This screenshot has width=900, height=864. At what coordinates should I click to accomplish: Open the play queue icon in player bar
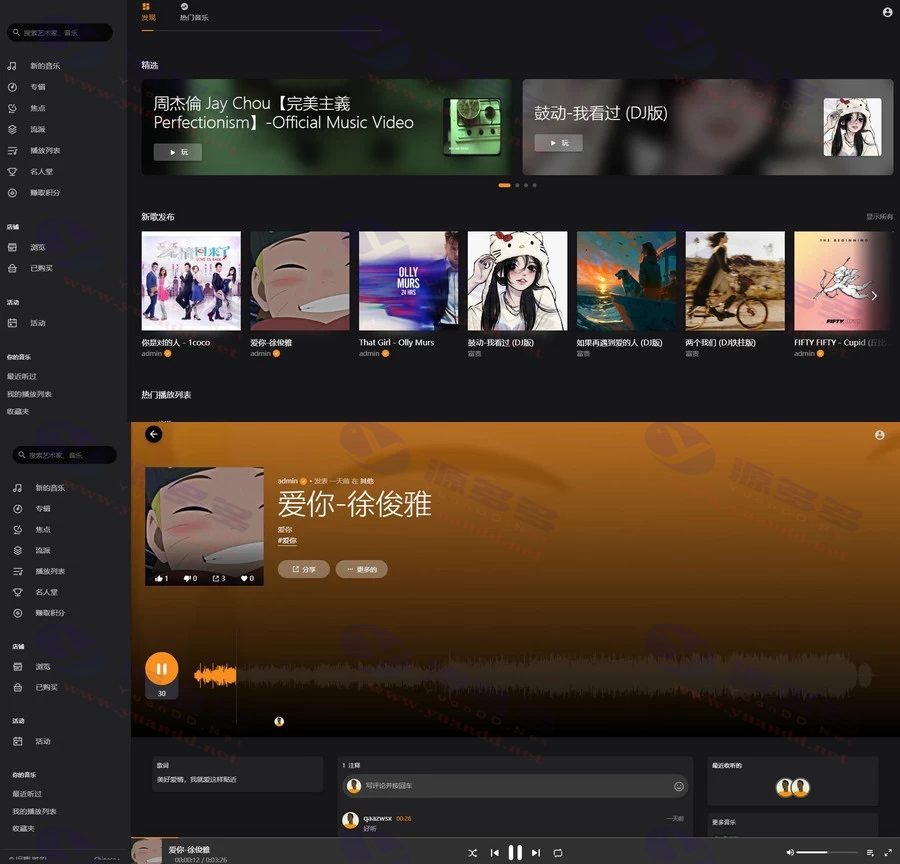(870, 853)
